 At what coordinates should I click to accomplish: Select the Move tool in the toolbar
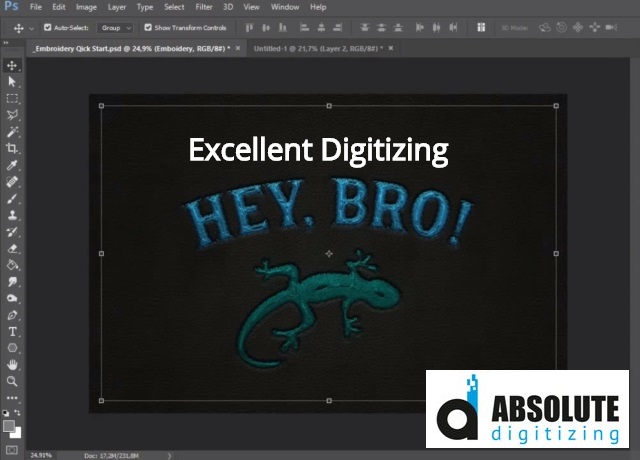click(x=12, y=66)
